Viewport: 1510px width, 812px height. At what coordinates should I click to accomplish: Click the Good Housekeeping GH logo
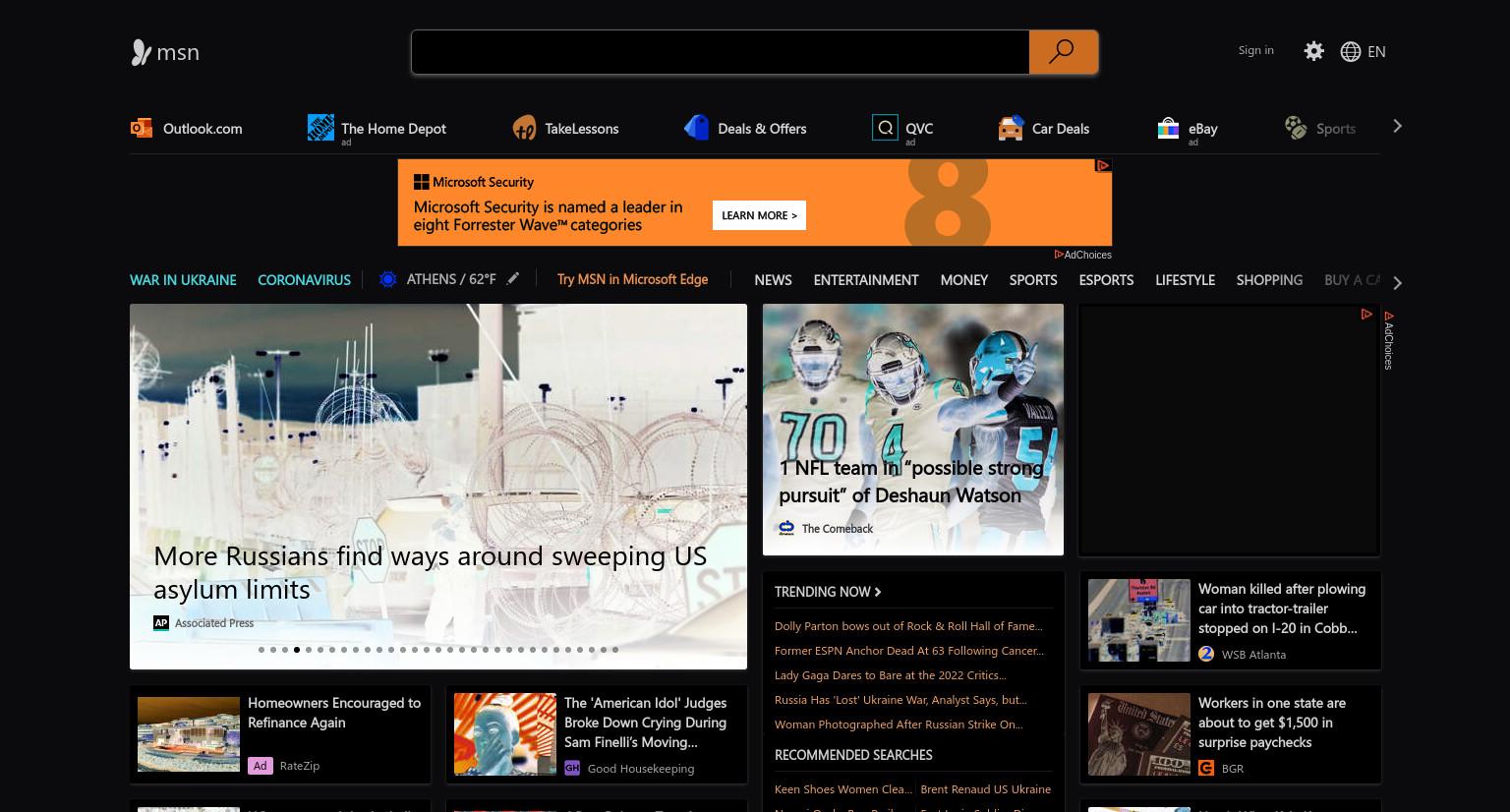coord(572,768)
